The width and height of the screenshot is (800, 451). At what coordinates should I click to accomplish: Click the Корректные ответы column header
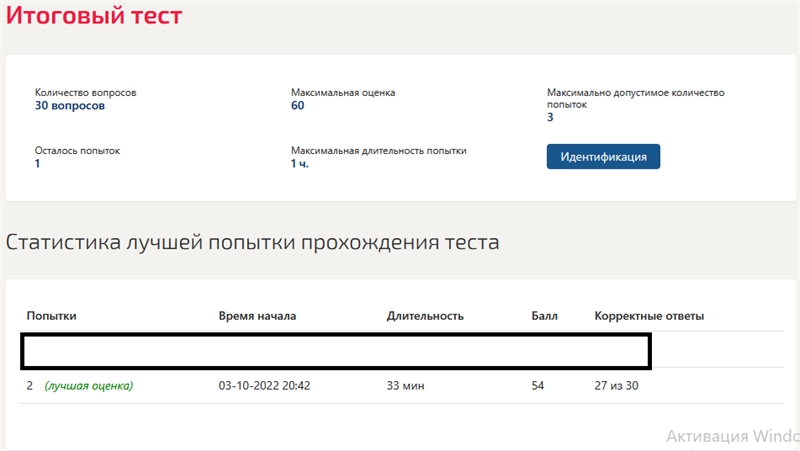coord(649,316)
